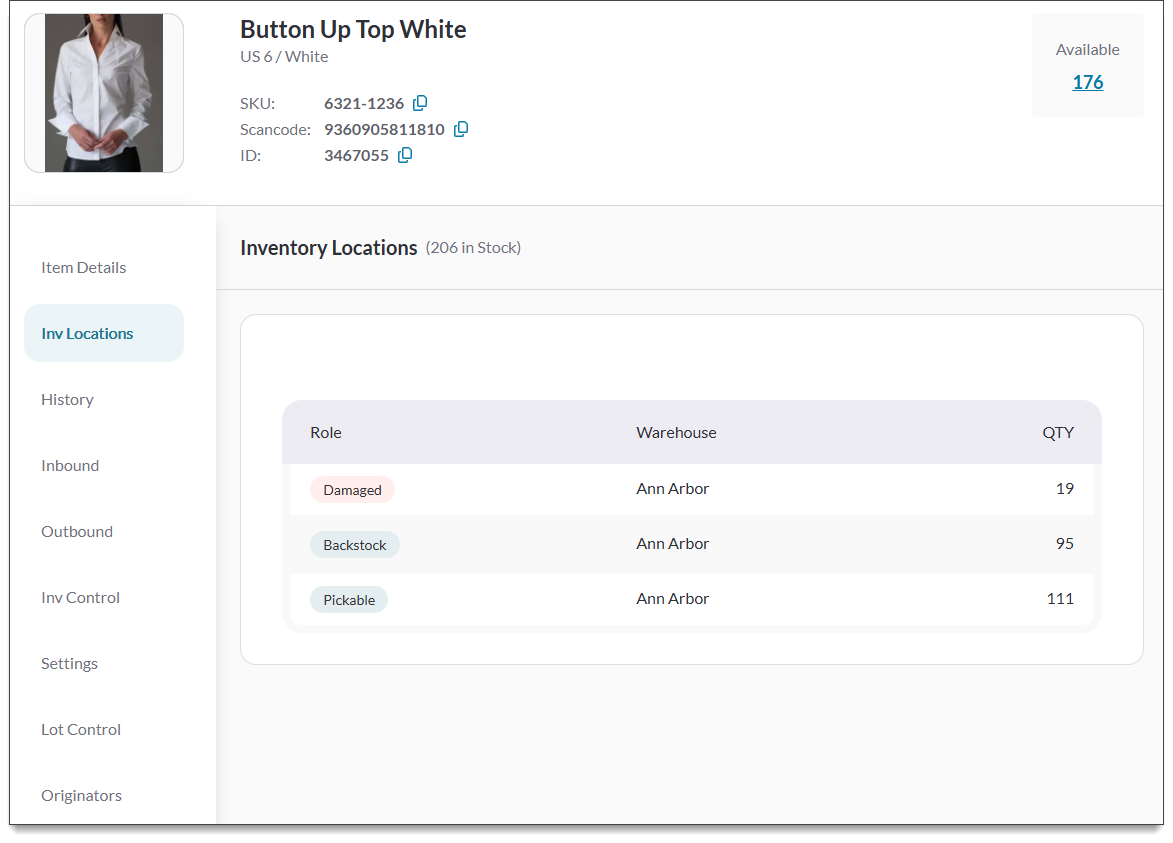The height and width of the screenshot is (843, 1173).
Task: Open the History section
Action: click(x=67, y=399)
